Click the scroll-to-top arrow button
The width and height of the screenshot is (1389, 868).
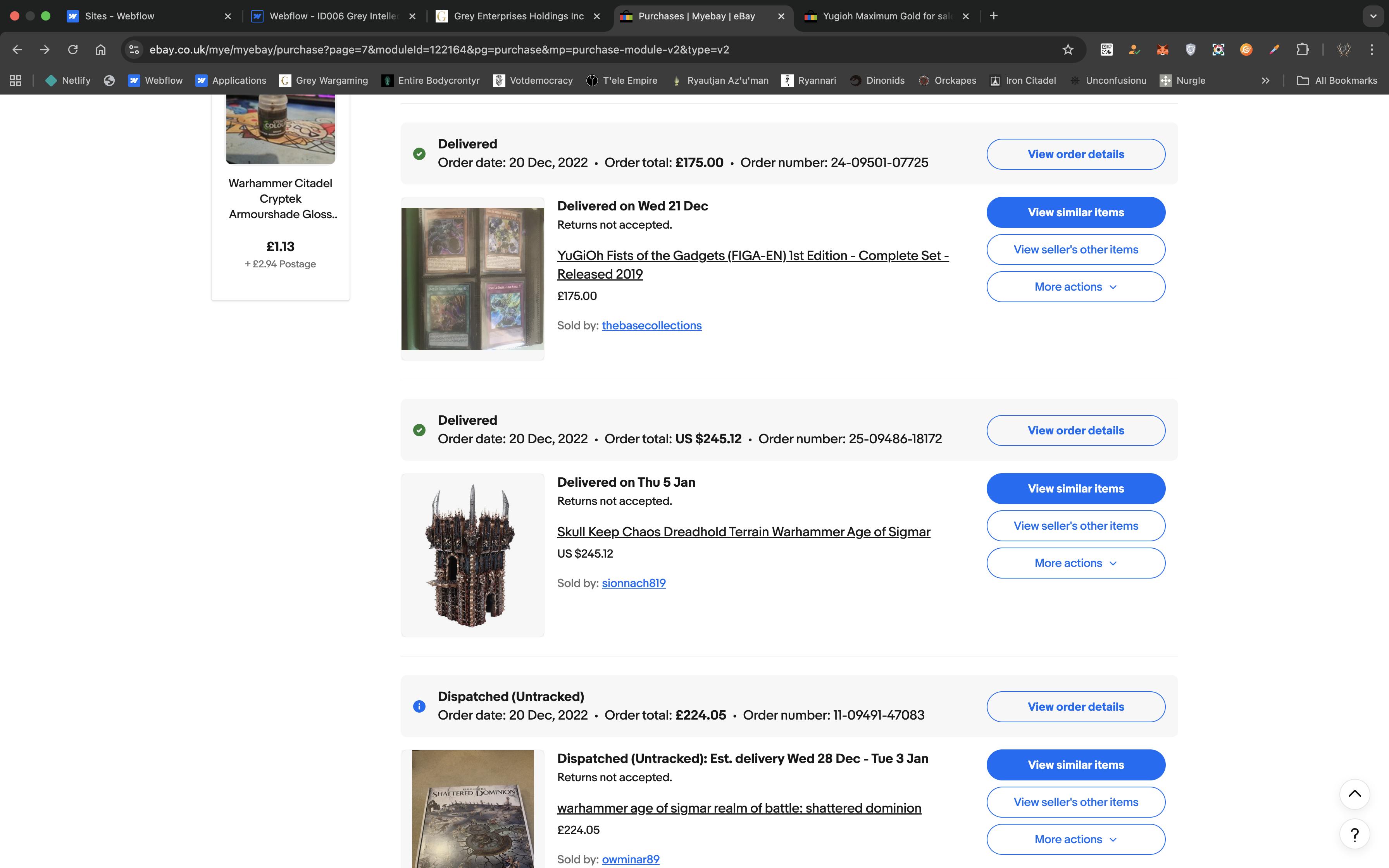click(1354, 794)
